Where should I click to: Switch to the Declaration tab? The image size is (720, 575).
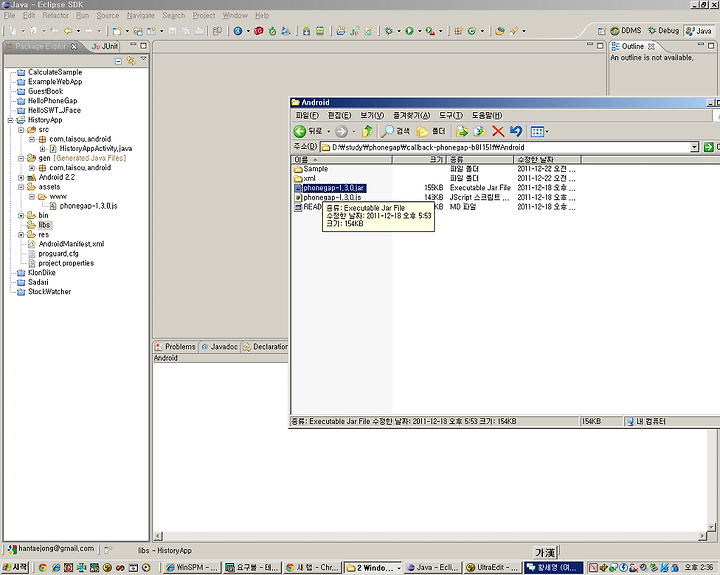(x=265, y=347)
